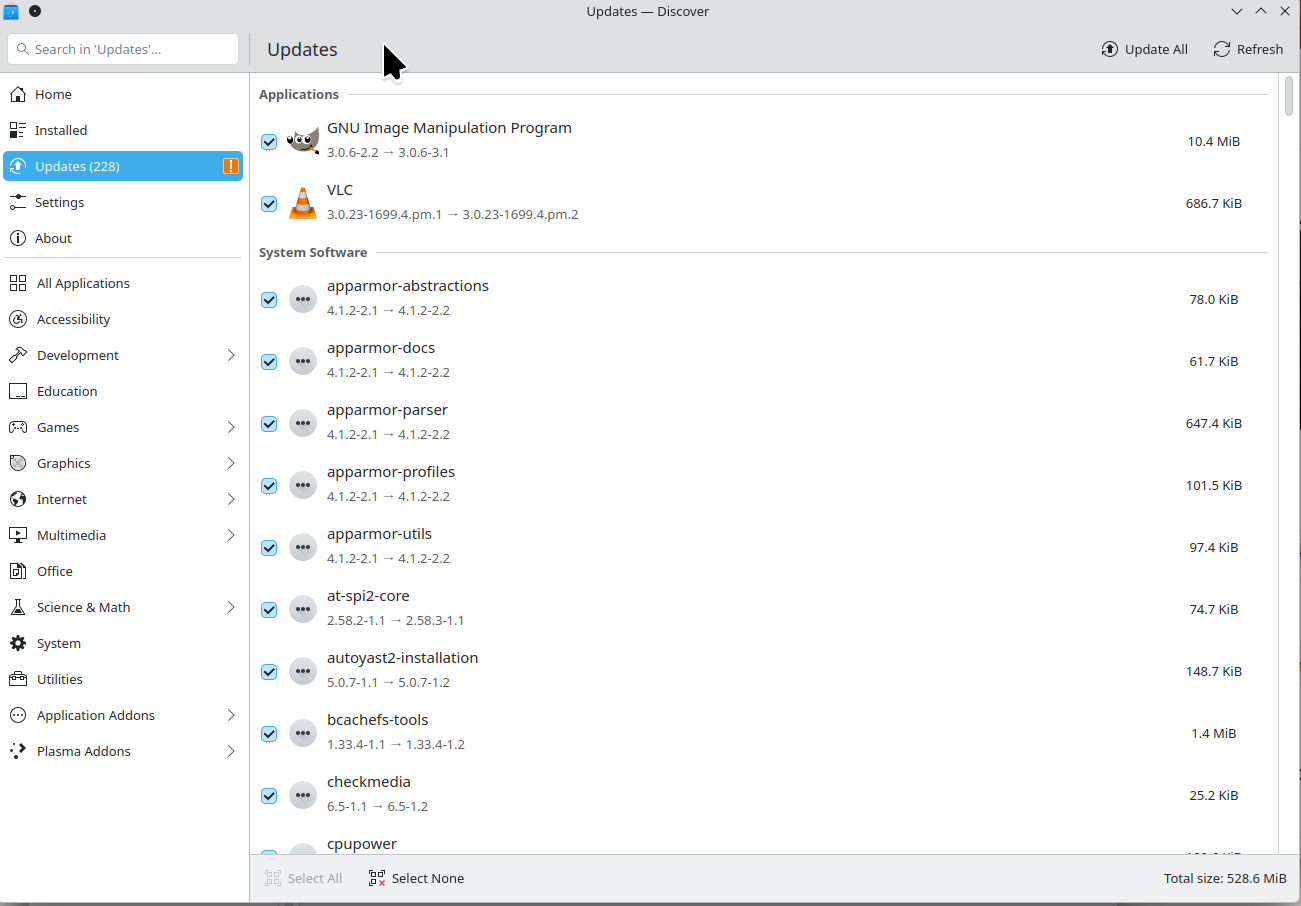
Task: Click the Accessibility icon in the sidebar
Action: click(x=18, y=319)
